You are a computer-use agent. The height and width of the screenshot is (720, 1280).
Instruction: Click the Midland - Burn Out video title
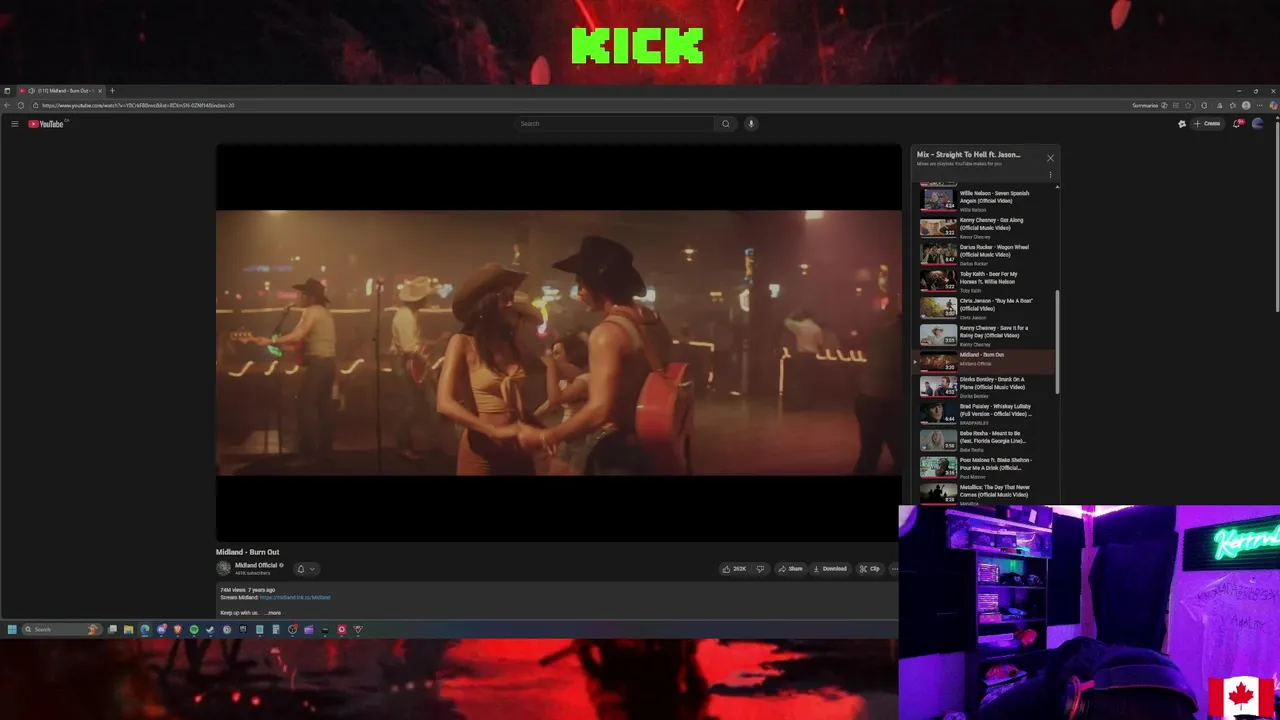coord(247,552)
